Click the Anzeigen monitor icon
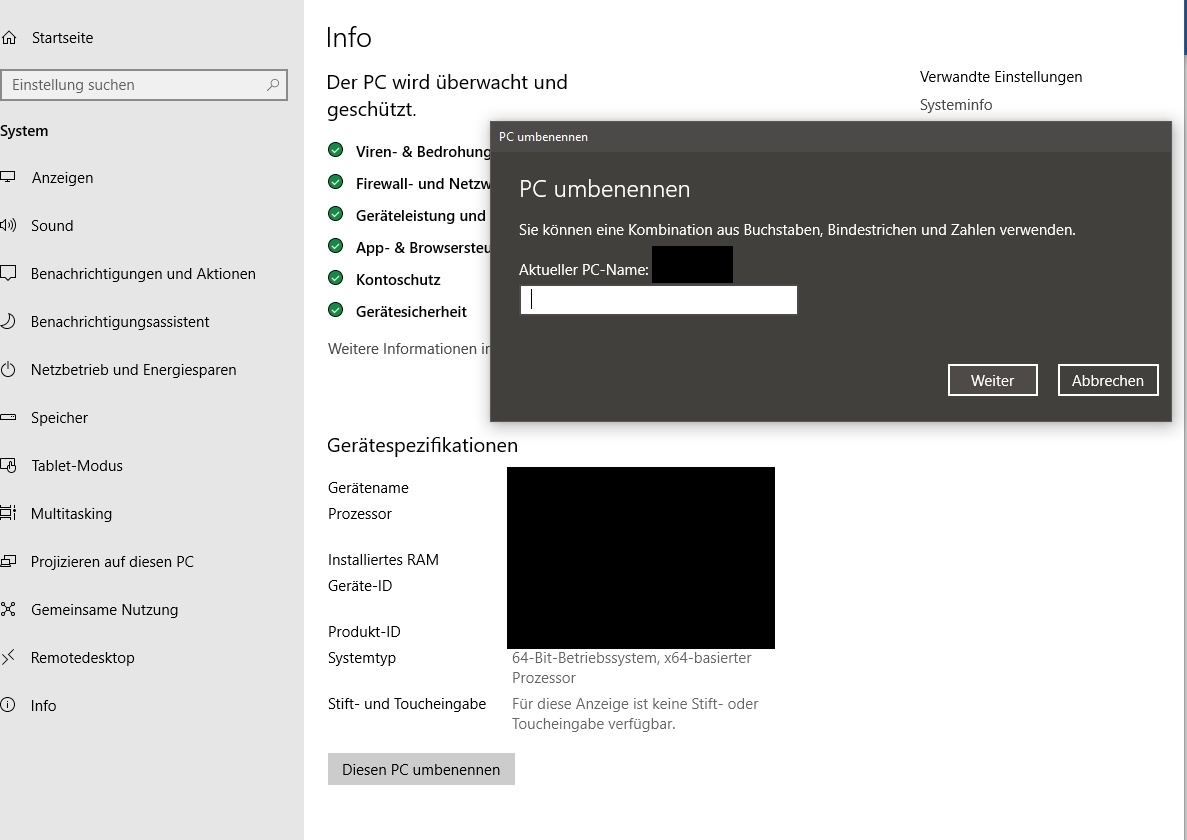Viewport: 1187px width, 840px height. [8, 177]
